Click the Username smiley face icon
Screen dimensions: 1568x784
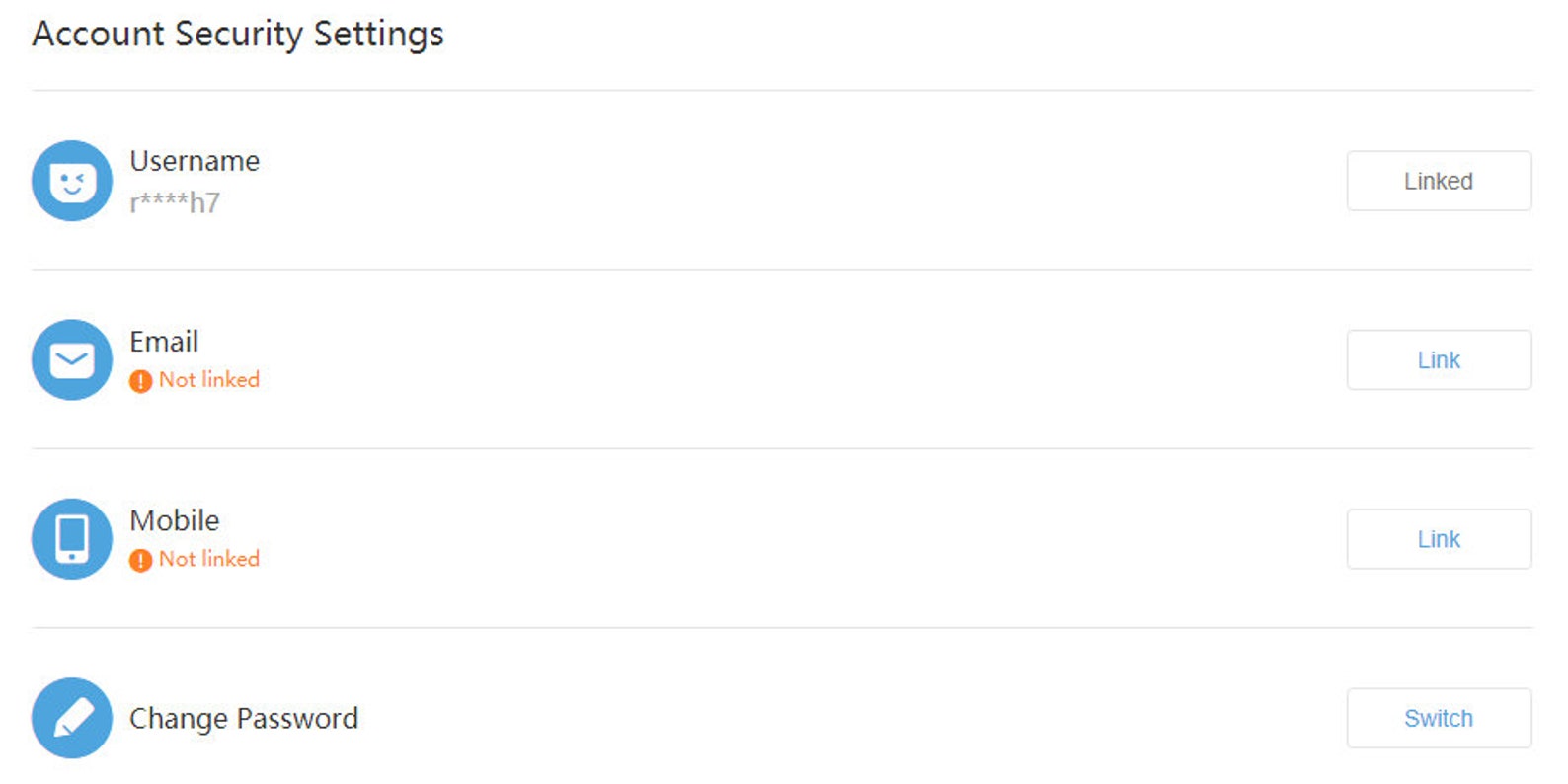(72, 181)
